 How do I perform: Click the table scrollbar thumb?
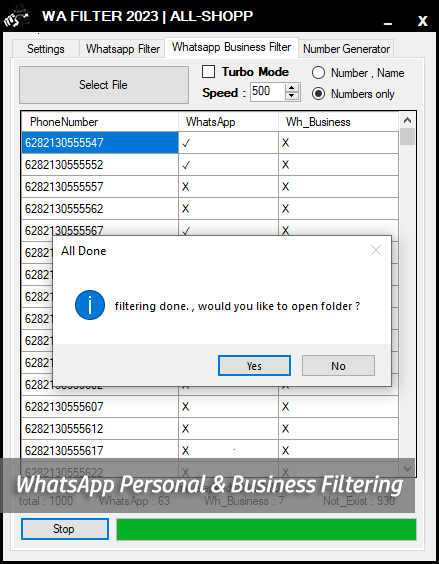point(407,137)
